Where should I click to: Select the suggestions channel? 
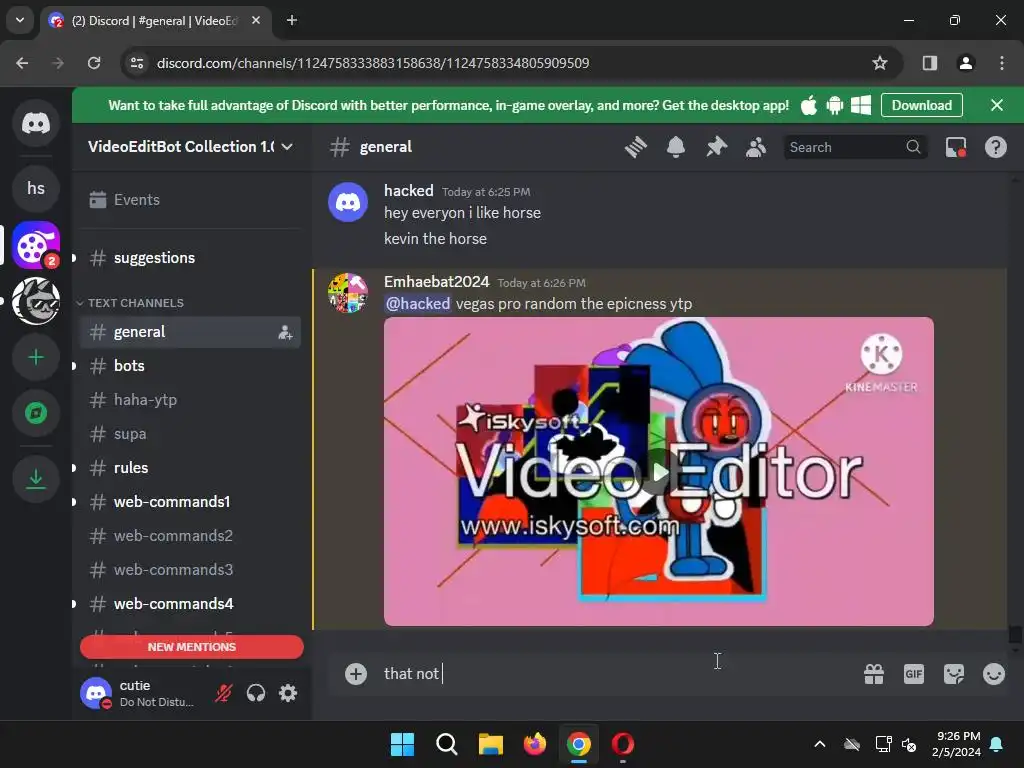[189, 258]
